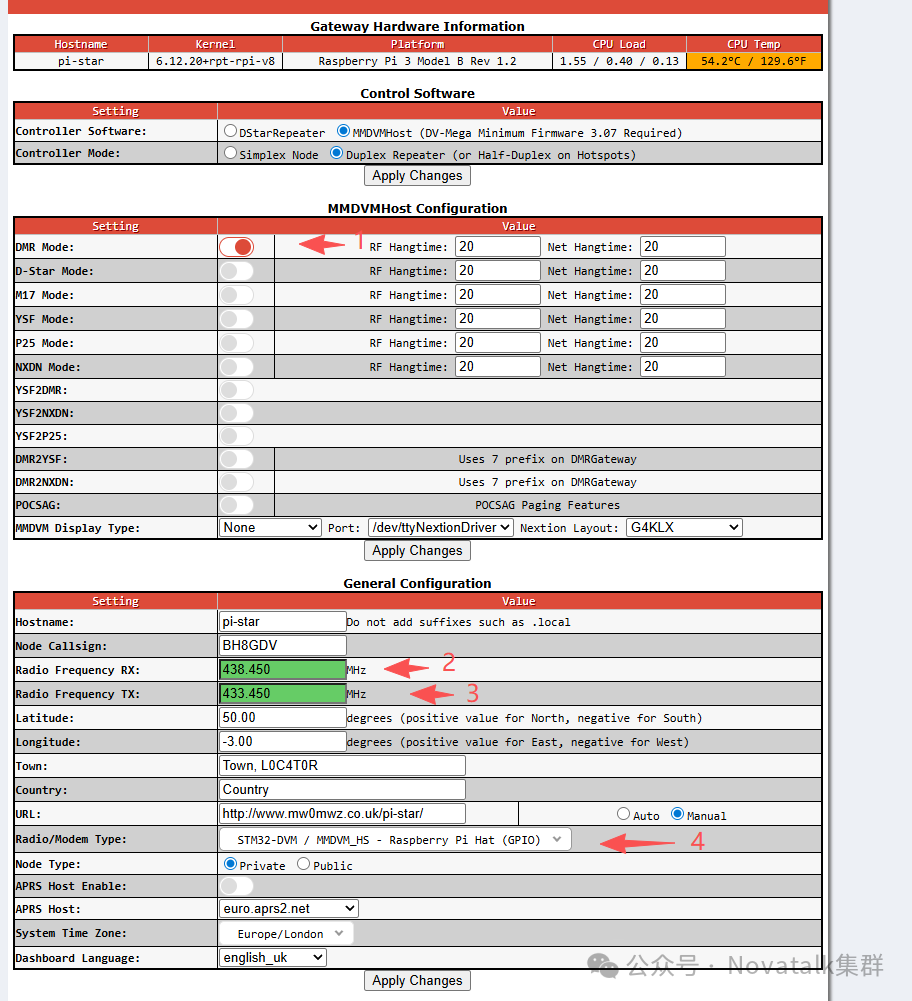Turn on DMR2NXDN switch
The width and height of the screenshot is (912, 1001).
(x=237, y=482)
